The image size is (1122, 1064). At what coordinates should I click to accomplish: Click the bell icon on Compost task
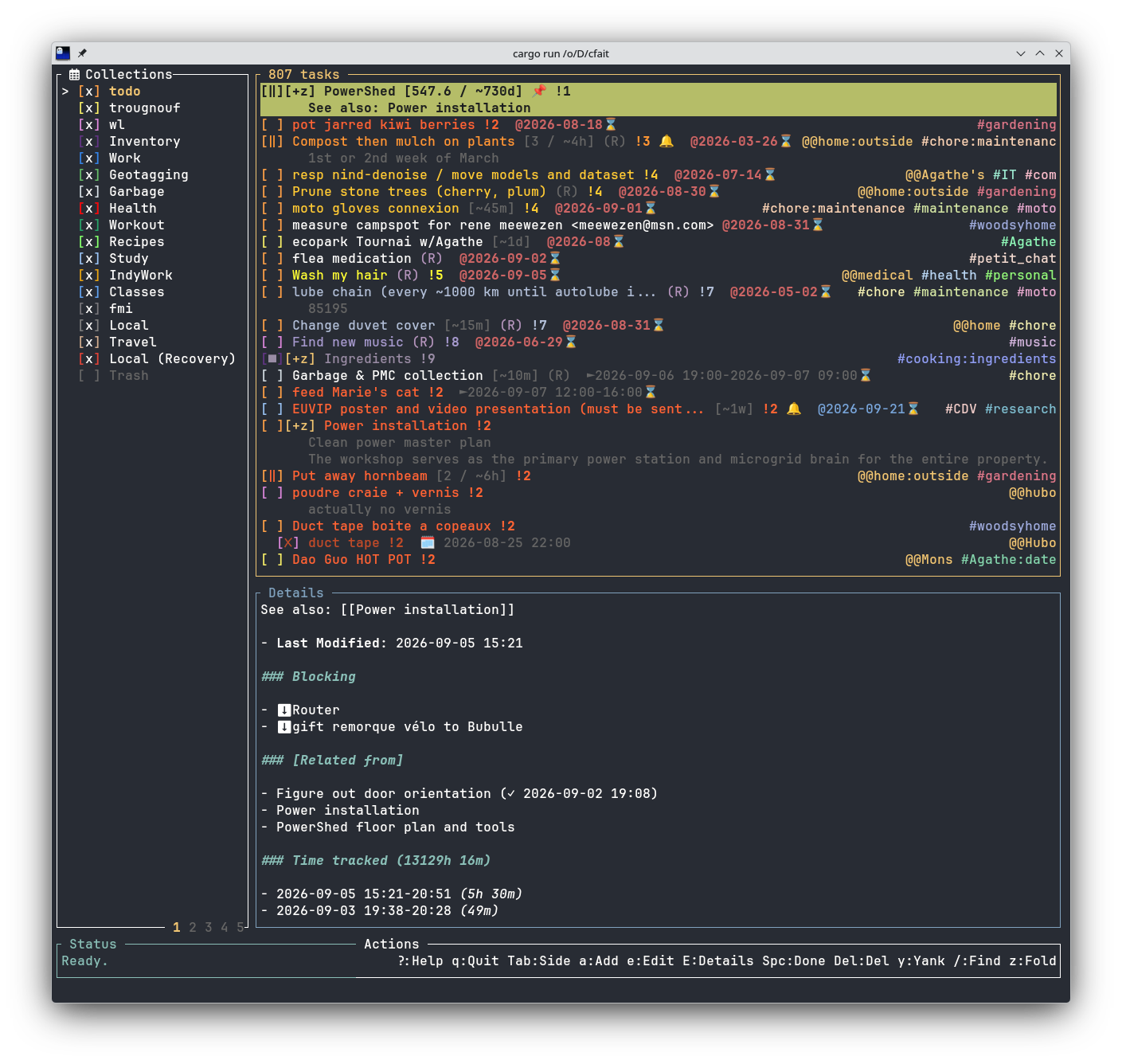[x=667, y=141]
